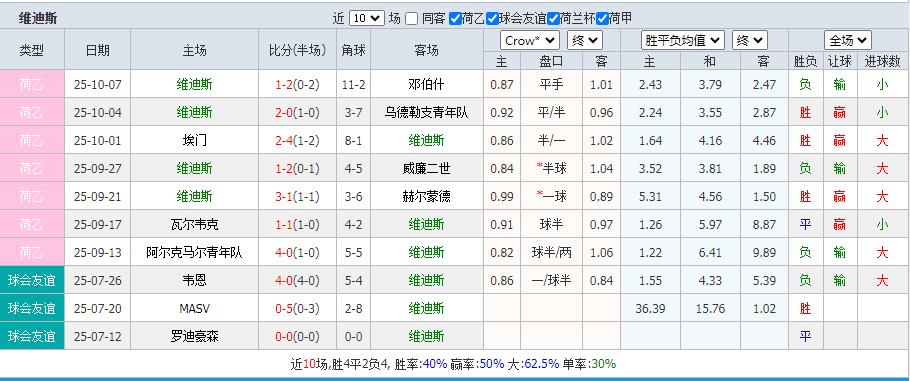This screenshot has width=910, height=381.
Task: Open the 胜平负均值 dropdown
Action: tap(682, 41)
